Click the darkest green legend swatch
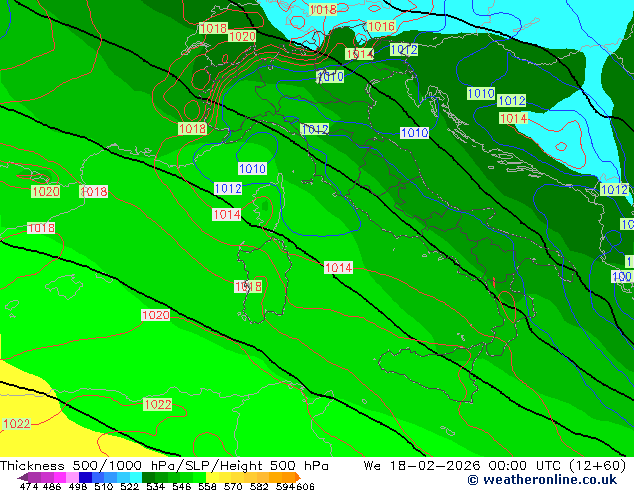Screen dimensions: 634x490 click(x=148, y=477)
